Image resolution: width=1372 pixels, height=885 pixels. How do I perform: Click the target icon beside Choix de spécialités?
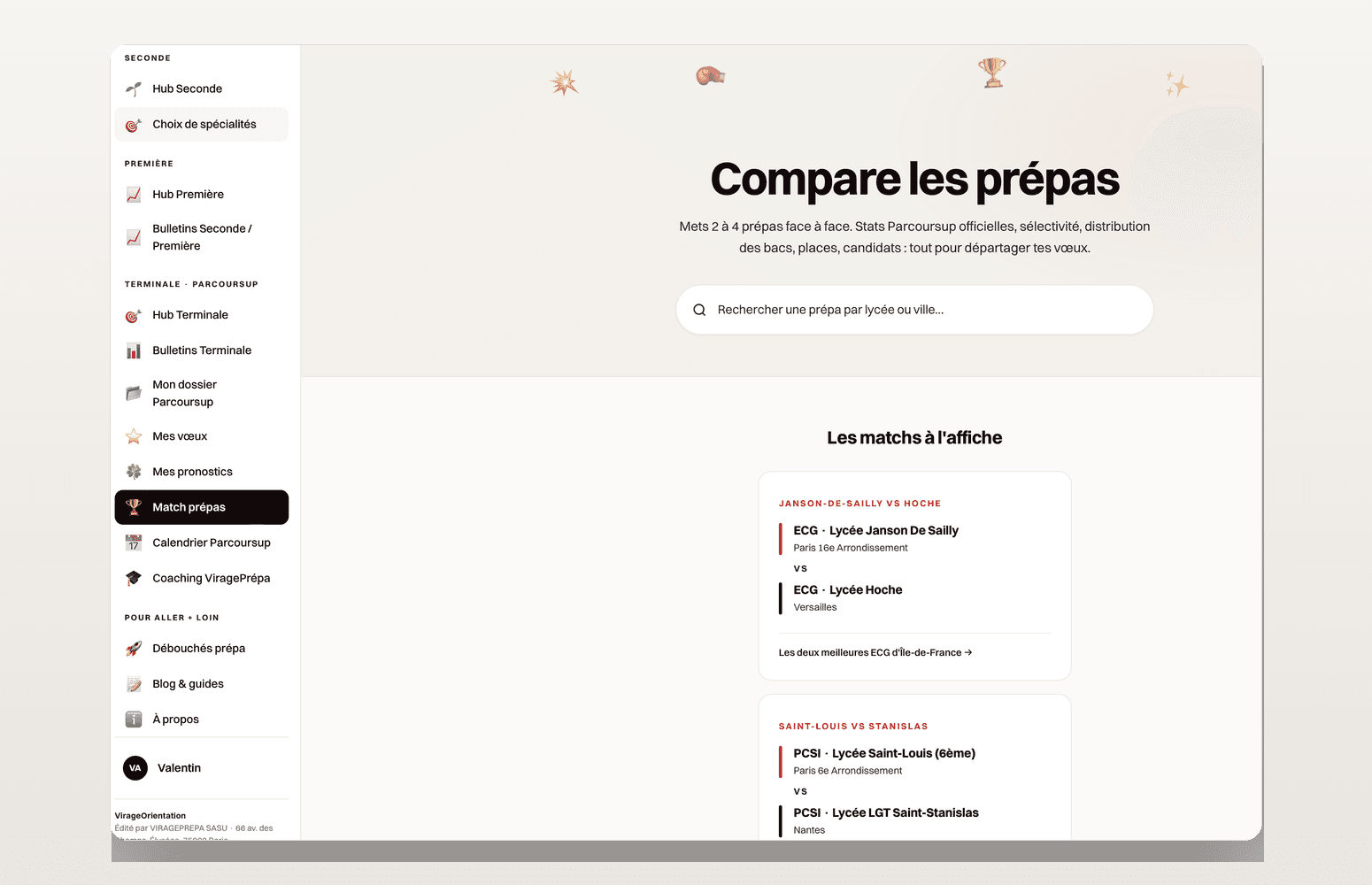coord(134,125)
